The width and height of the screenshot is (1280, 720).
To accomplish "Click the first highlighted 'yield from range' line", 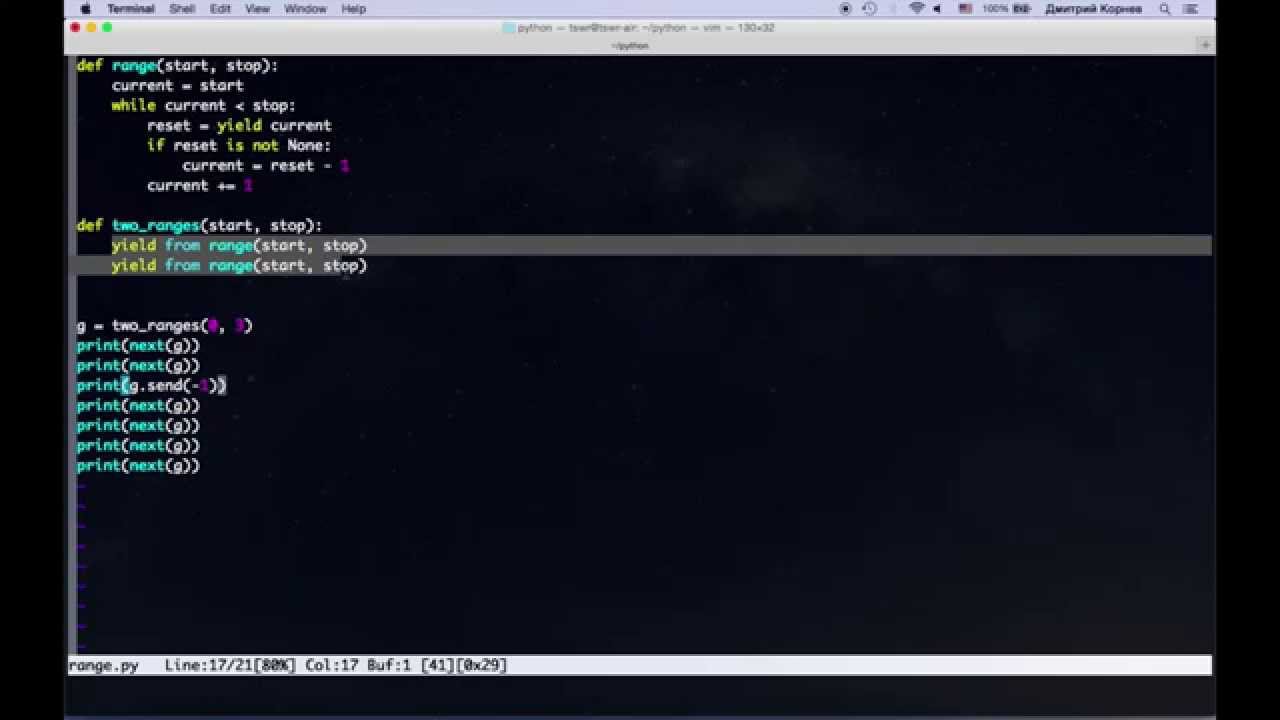I will (239, 245).
